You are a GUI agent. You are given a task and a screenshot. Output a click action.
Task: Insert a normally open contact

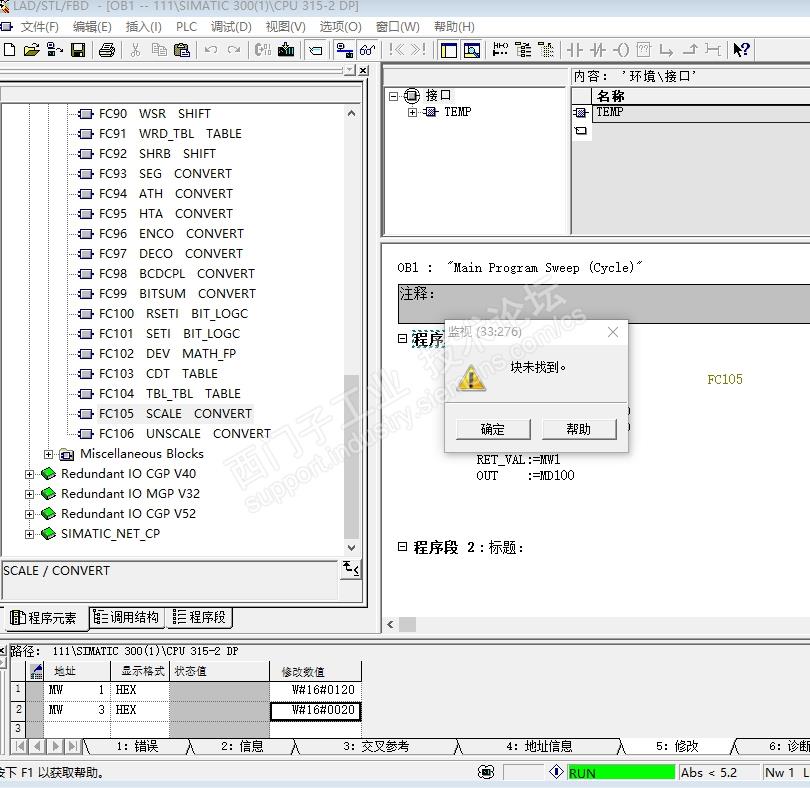pos(574,50)
